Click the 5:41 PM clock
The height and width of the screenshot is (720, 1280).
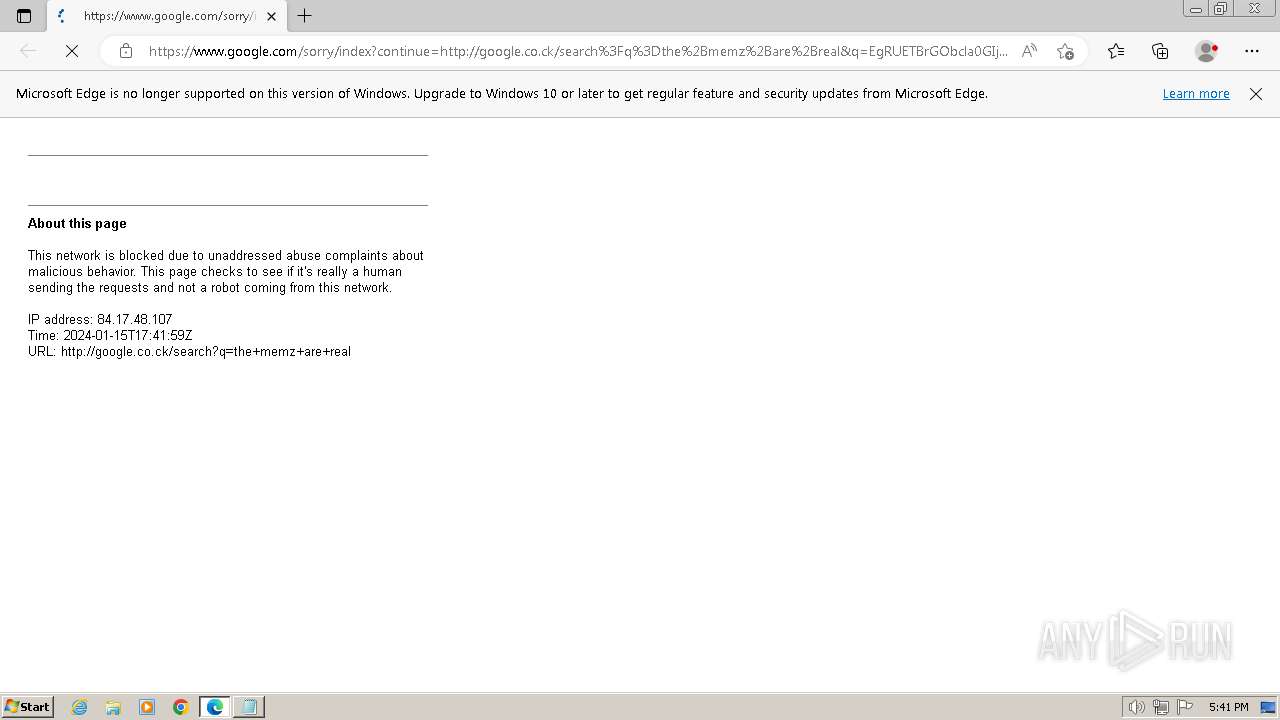coord(1228,707)
